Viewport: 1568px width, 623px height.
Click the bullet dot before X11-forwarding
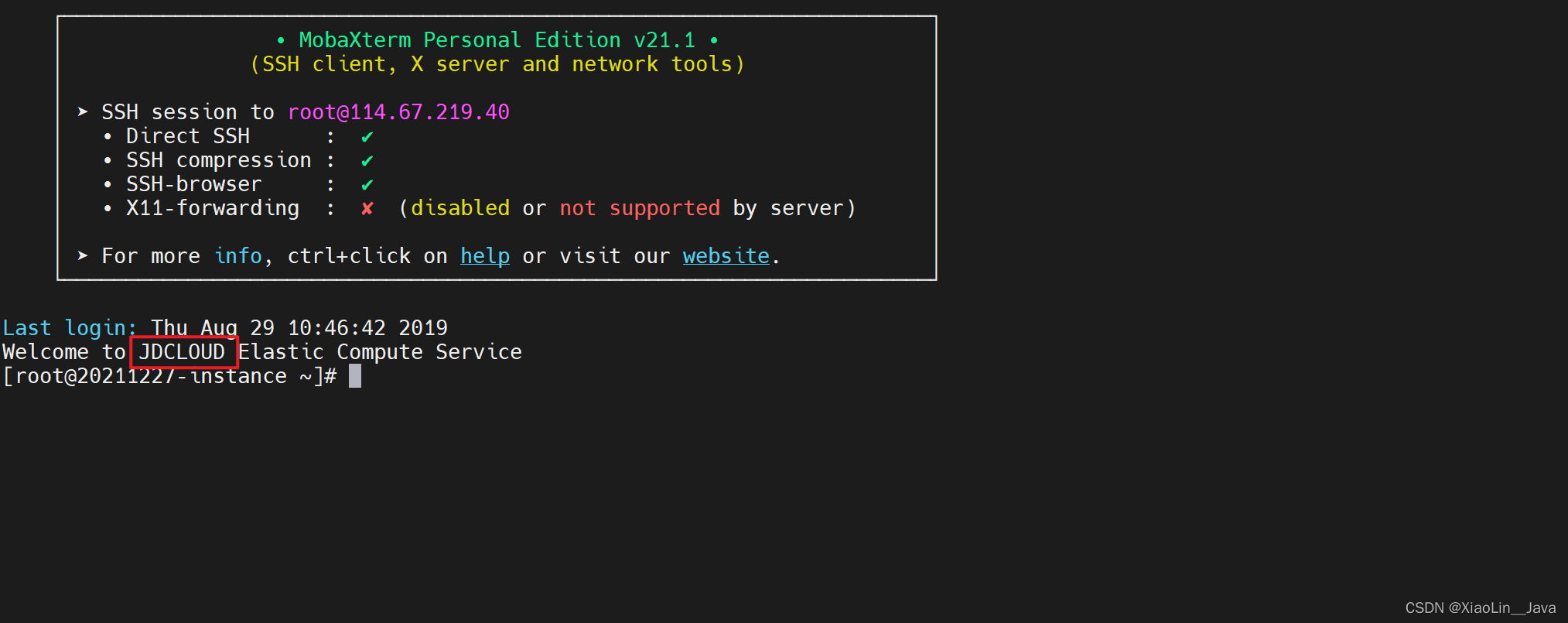pyautogui.click(x=108, y=209)
